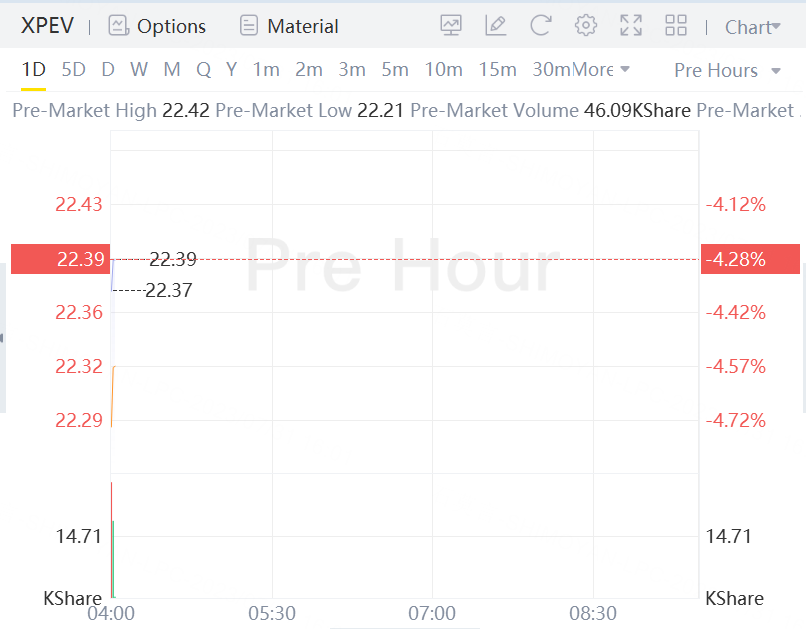The width and height of the screenshot is (806, 629).
Task: Click the XPEV ticker symbol
Action: (x=48, y=26)
